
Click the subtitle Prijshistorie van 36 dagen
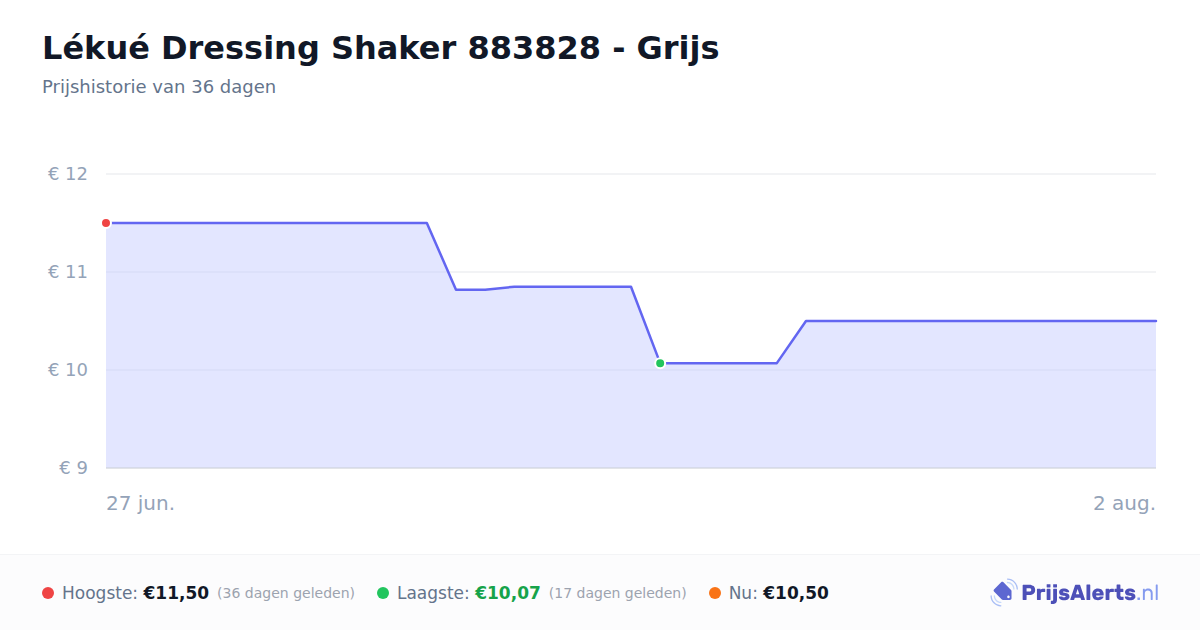point(159,87)
